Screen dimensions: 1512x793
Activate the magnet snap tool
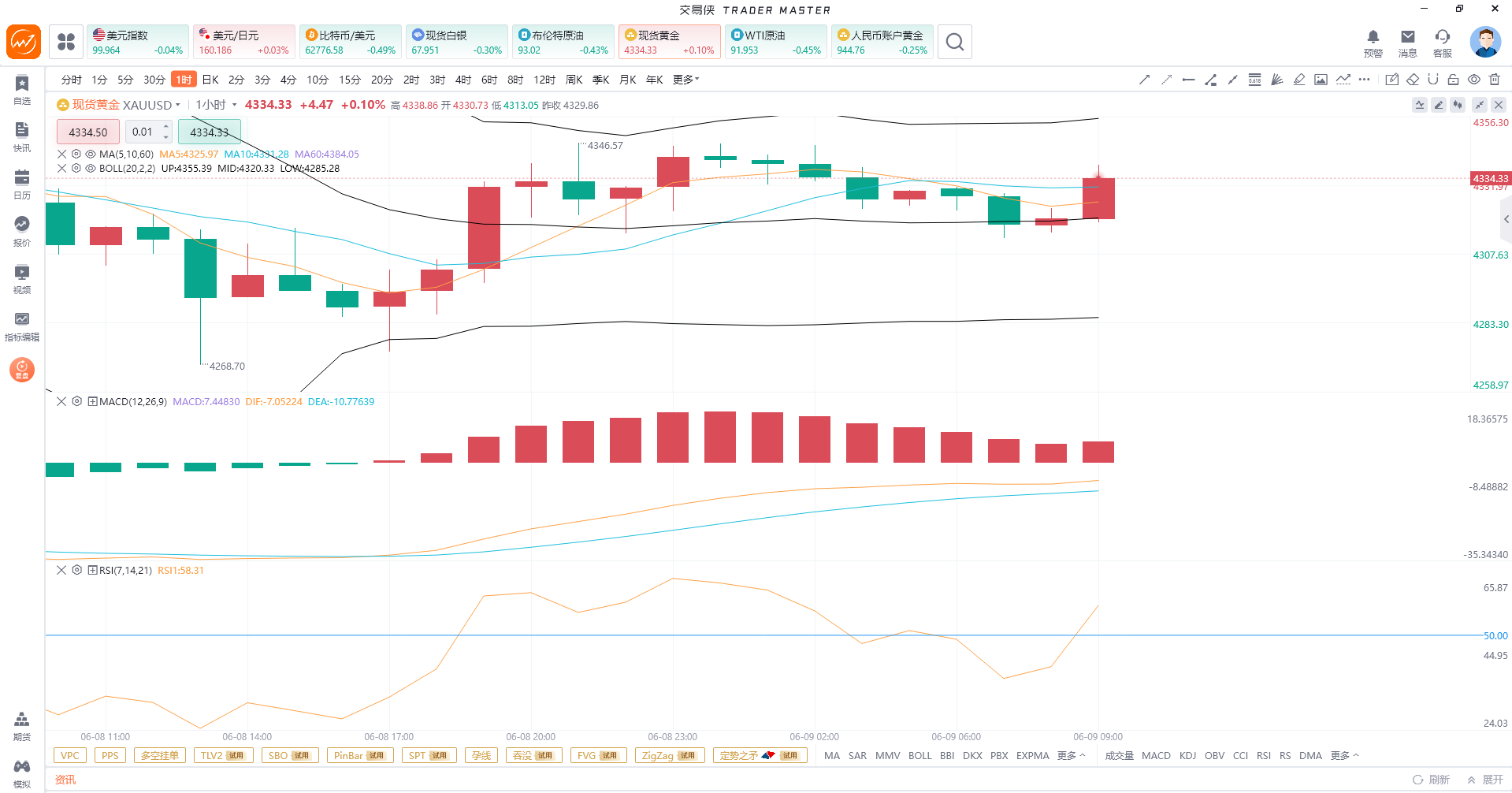point(1433,80)
